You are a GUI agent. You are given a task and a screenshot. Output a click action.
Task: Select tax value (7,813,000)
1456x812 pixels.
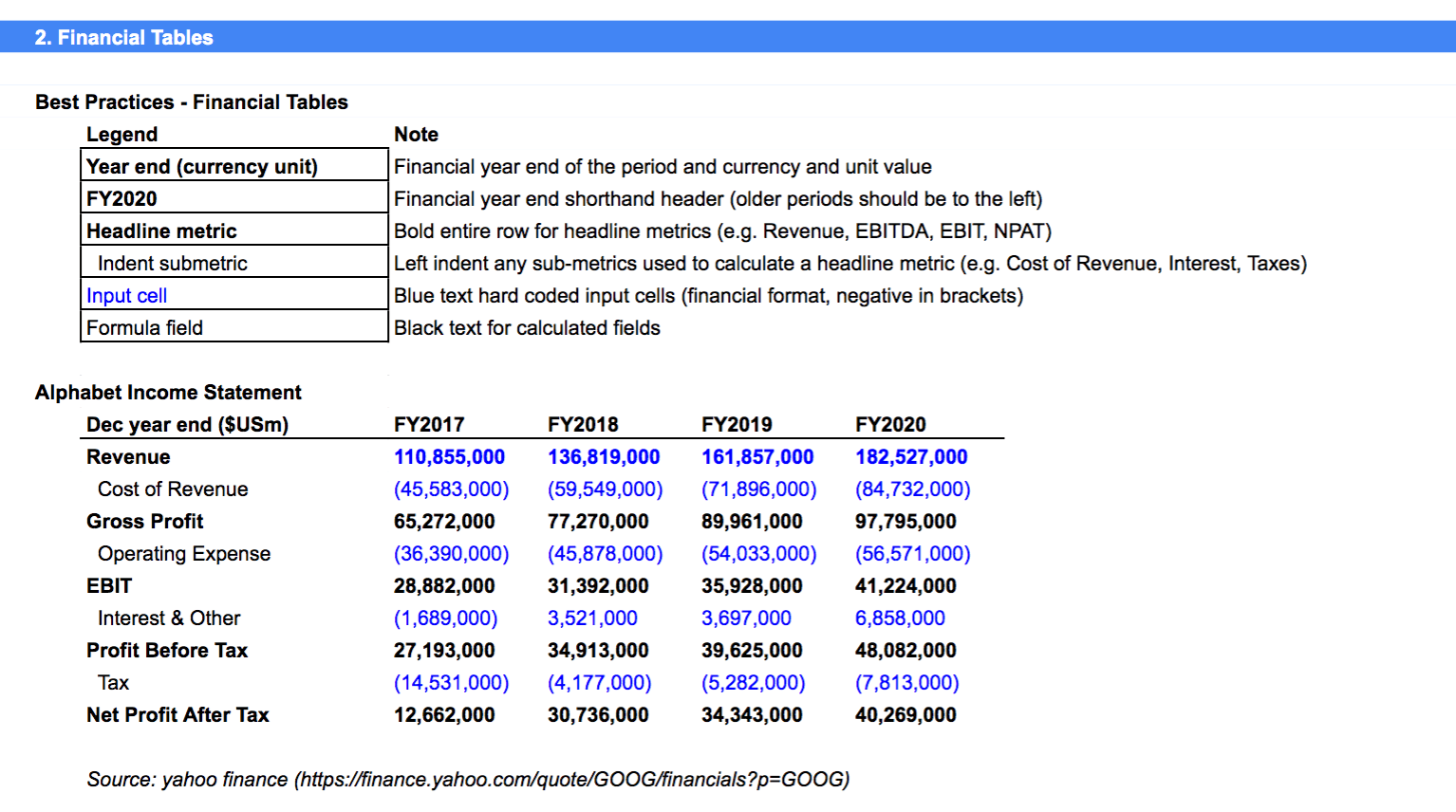coord(906,683)
